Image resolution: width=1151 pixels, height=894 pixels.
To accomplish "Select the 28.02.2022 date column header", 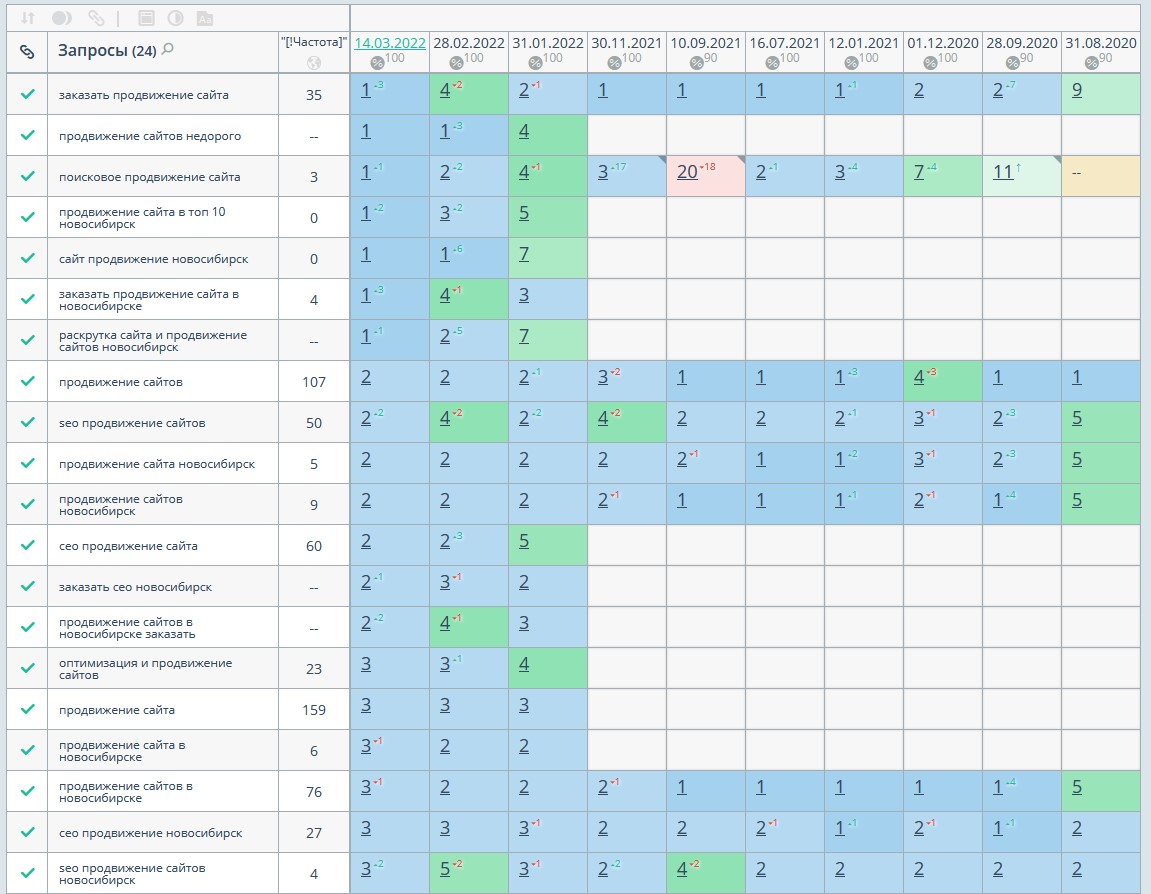I will click(x=468, y=43).
